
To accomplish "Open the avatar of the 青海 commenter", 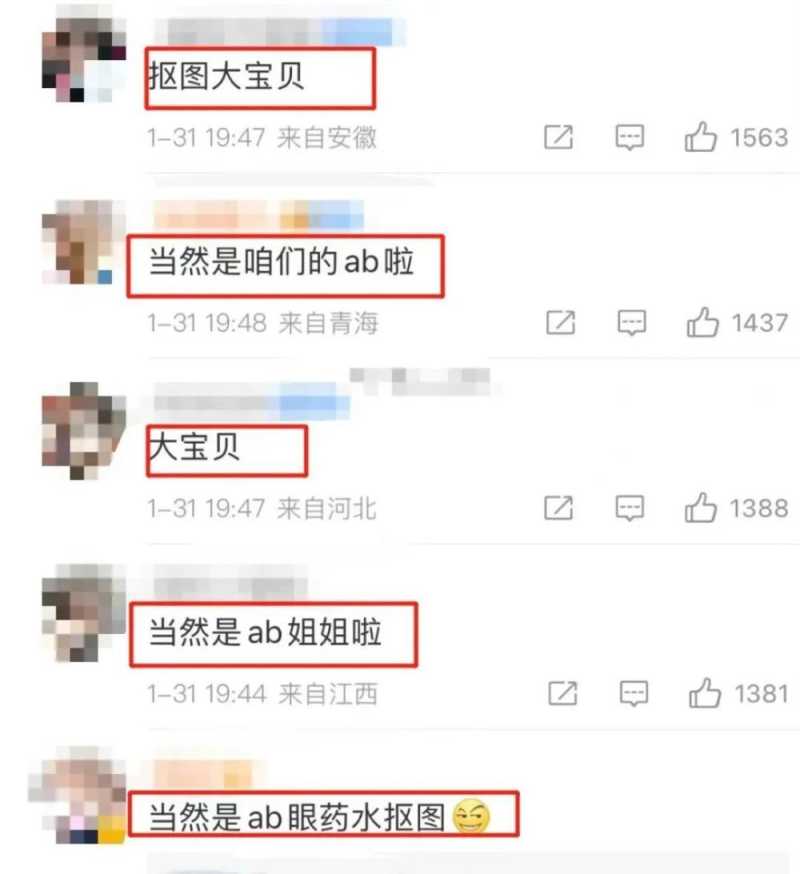I will [x=84, y=243].
